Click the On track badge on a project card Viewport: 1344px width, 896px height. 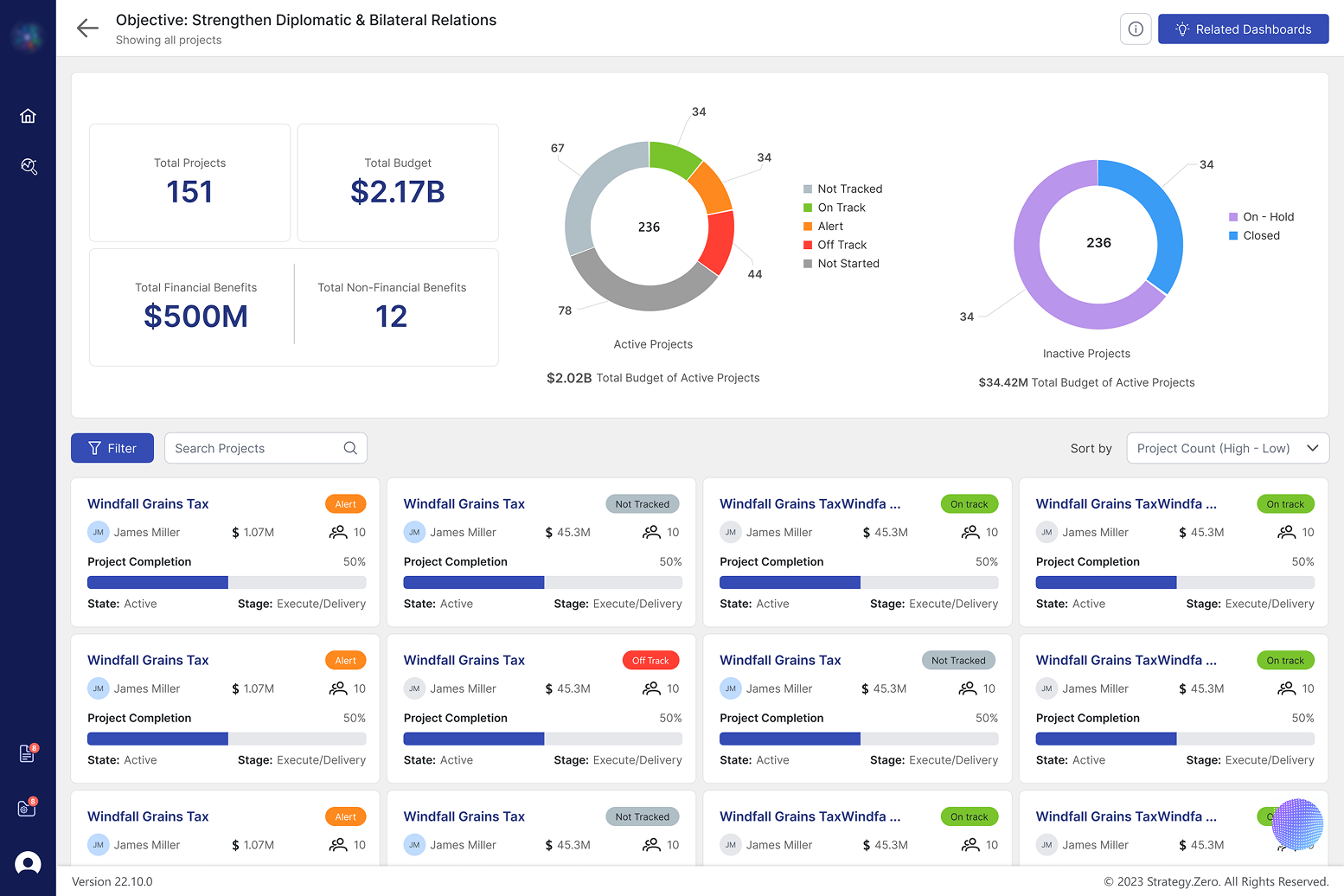tap(969, 503)
